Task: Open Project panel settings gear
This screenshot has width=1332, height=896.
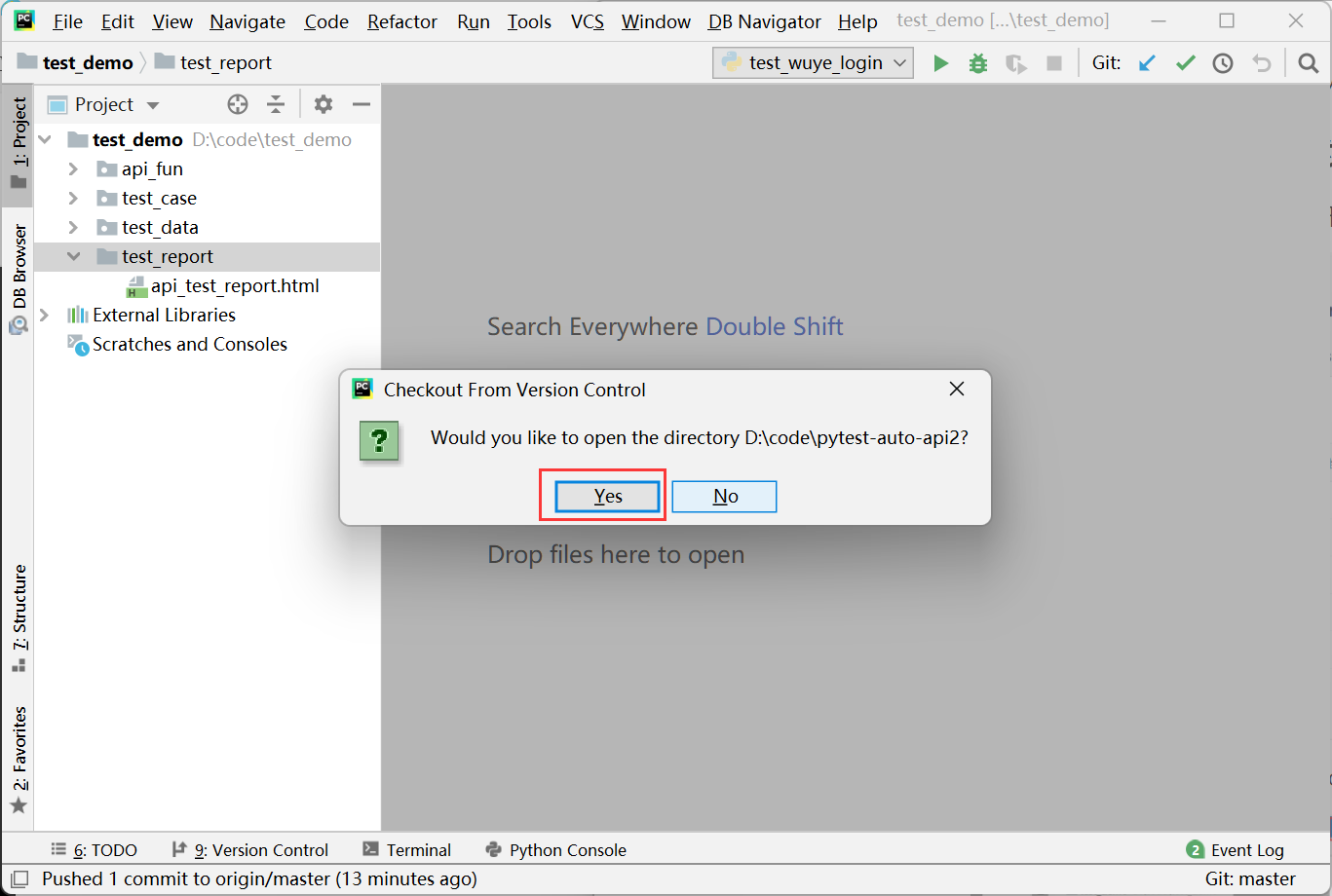Action: tap(323, 104)
